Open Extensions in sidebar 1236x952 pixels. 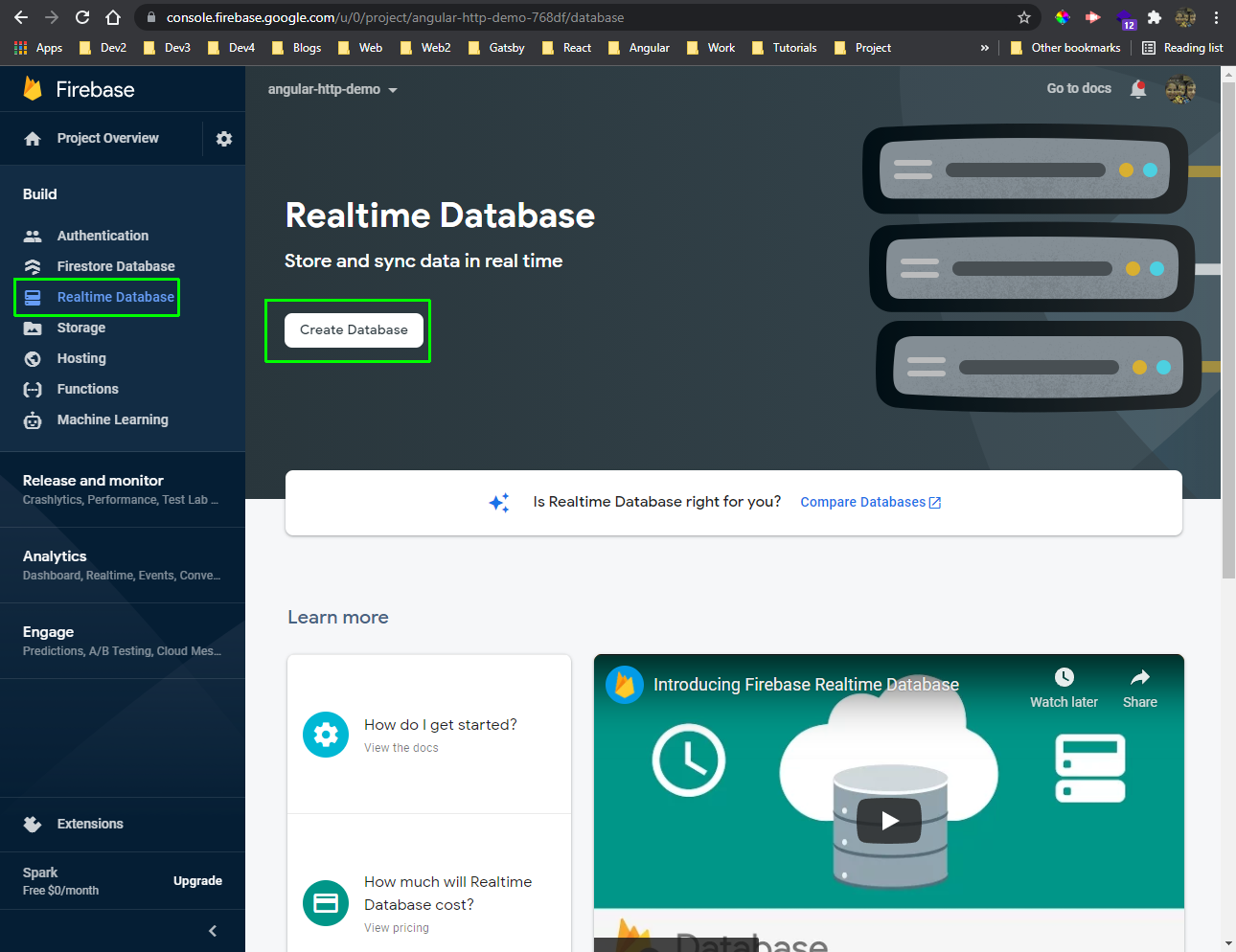(90, 824)
